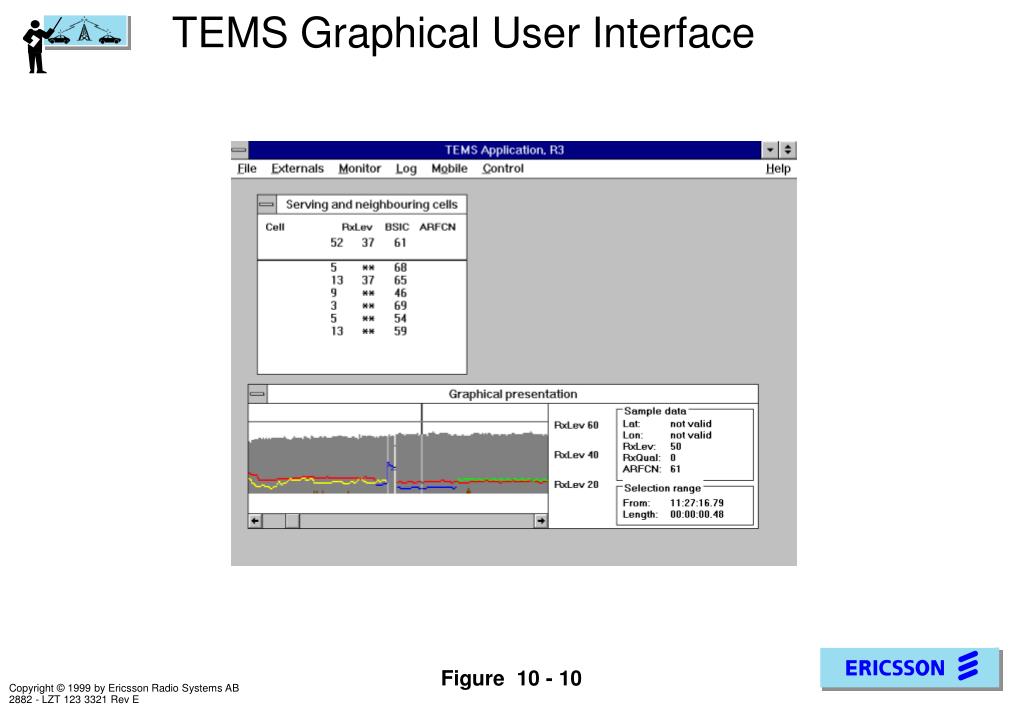Open the Help menu
This screenshot has height=708, width=1023.
click(778, 168)
